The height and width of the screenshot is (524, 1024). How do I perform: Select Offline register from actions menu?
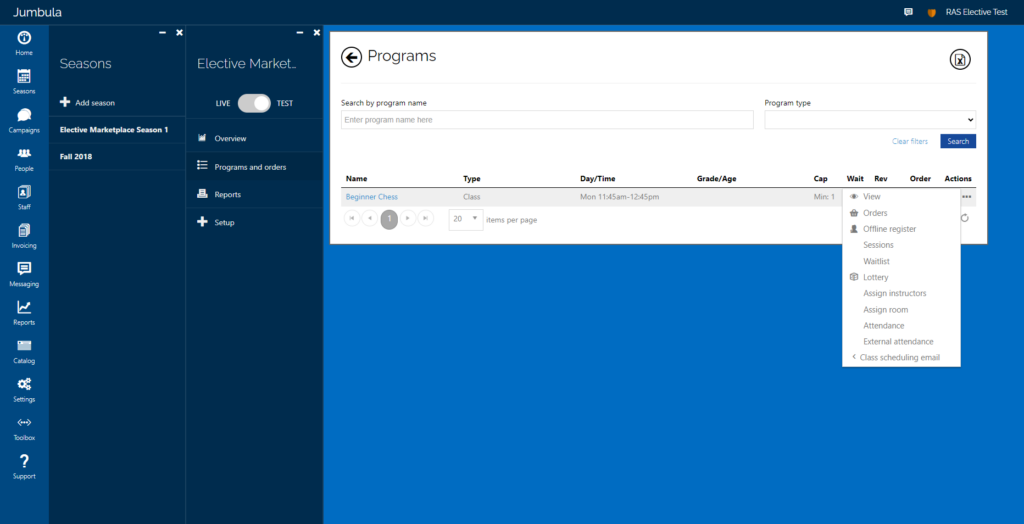tap(889, 229)
